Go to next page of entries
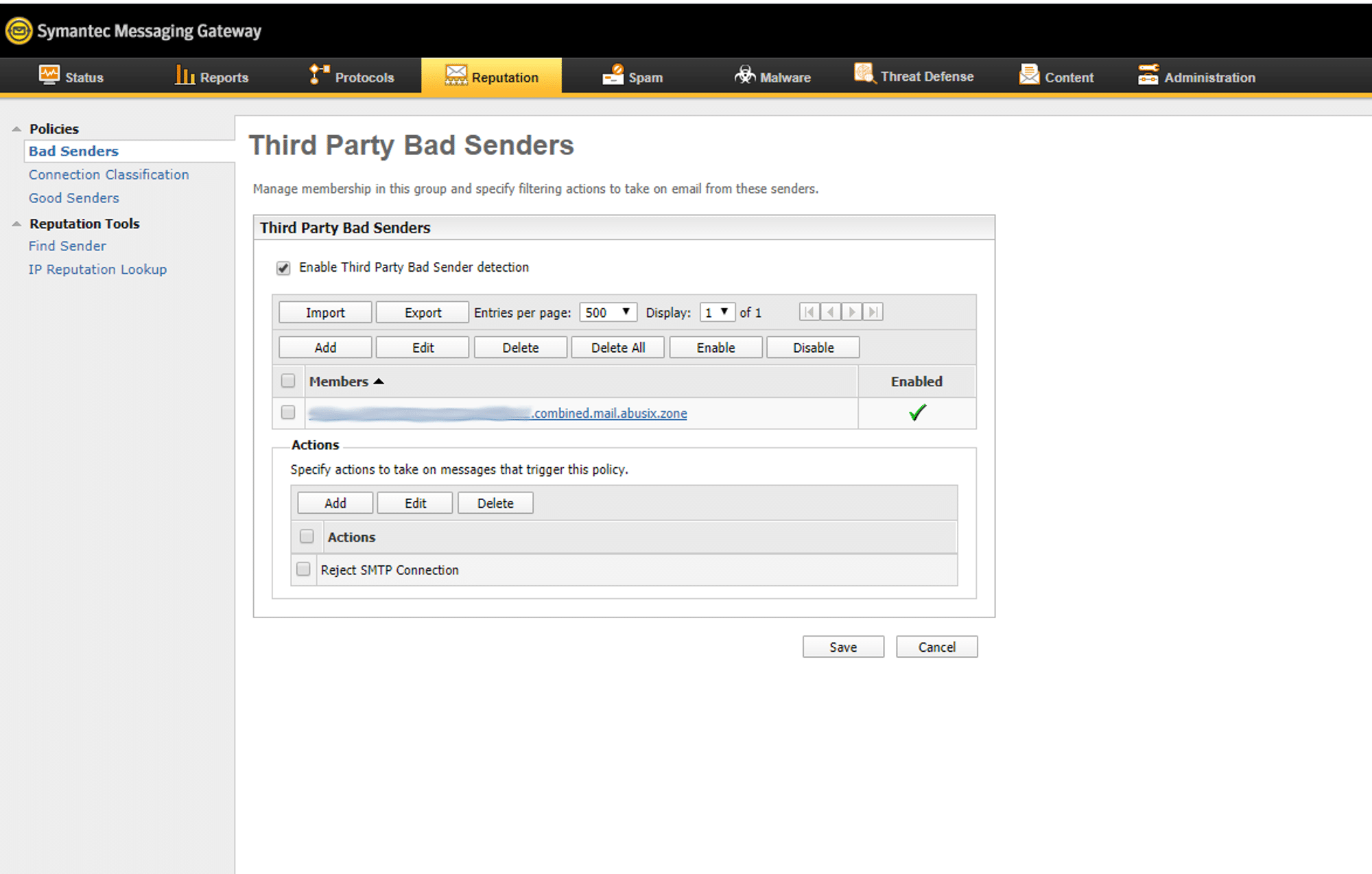 click(852, 312)
